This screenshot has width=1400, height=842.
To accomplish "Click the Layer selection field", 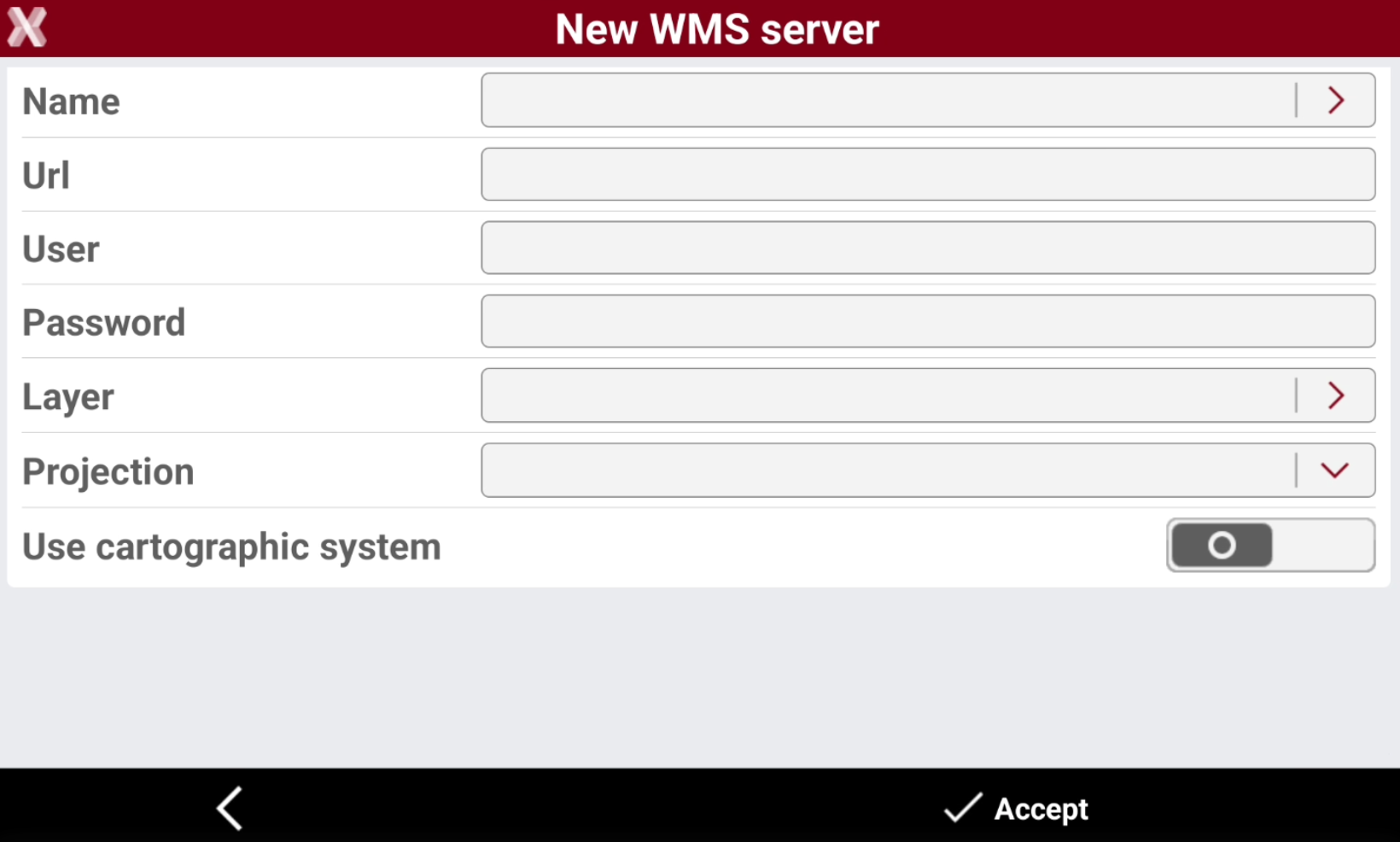I will (x=928, y=395).
